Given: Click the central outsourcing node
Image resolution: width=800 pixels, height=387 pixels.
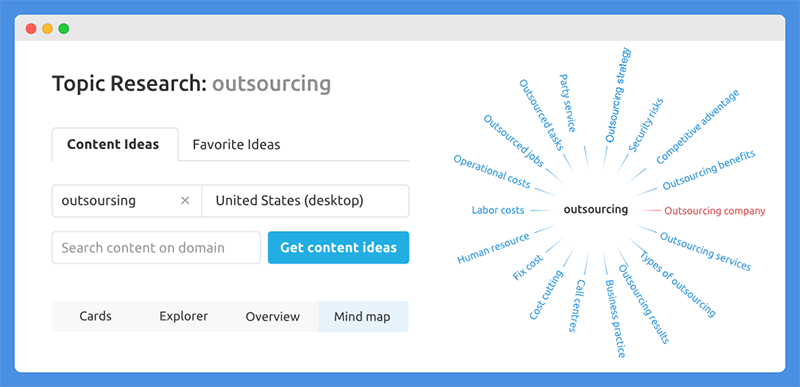Looking at the screenshot, I should [595, 210].
